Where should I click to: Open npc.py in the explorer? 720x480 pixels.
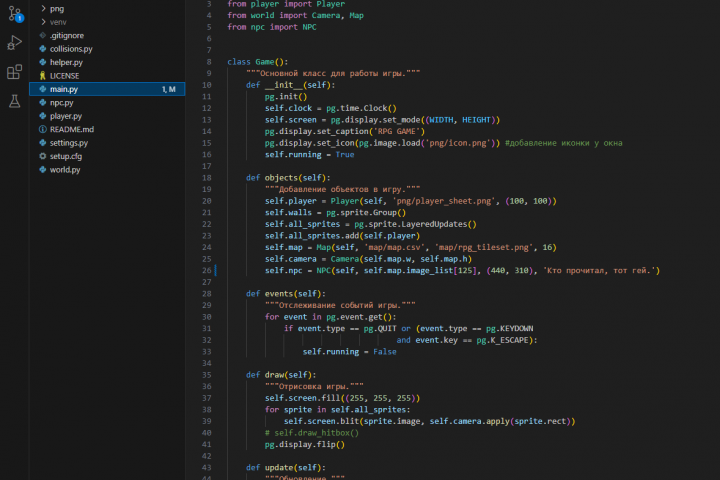tap(62, 102)
